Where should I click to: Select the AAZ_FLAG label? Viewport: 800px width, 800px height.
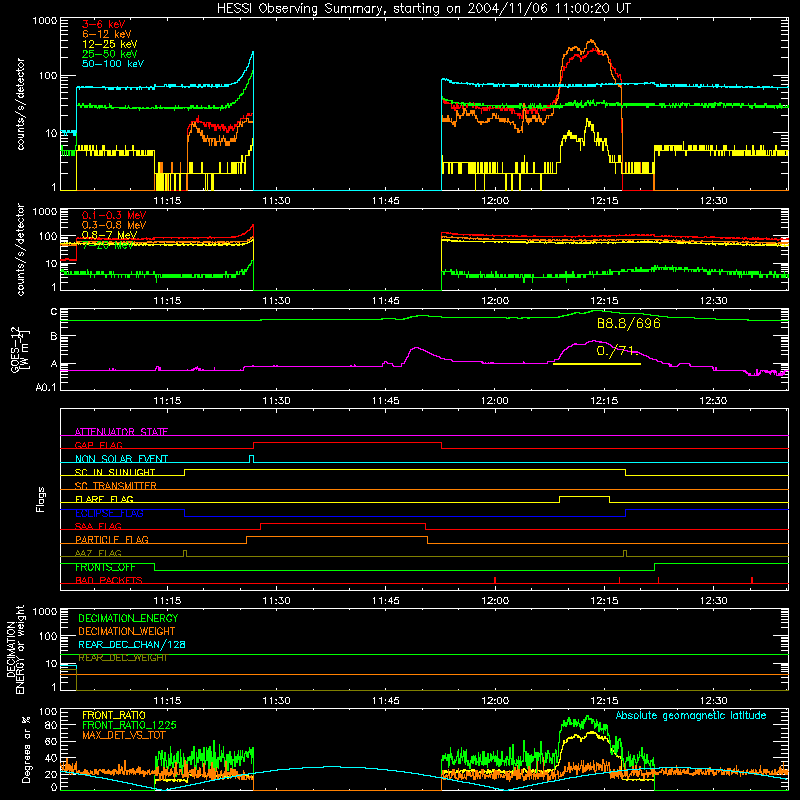point(98,553)
